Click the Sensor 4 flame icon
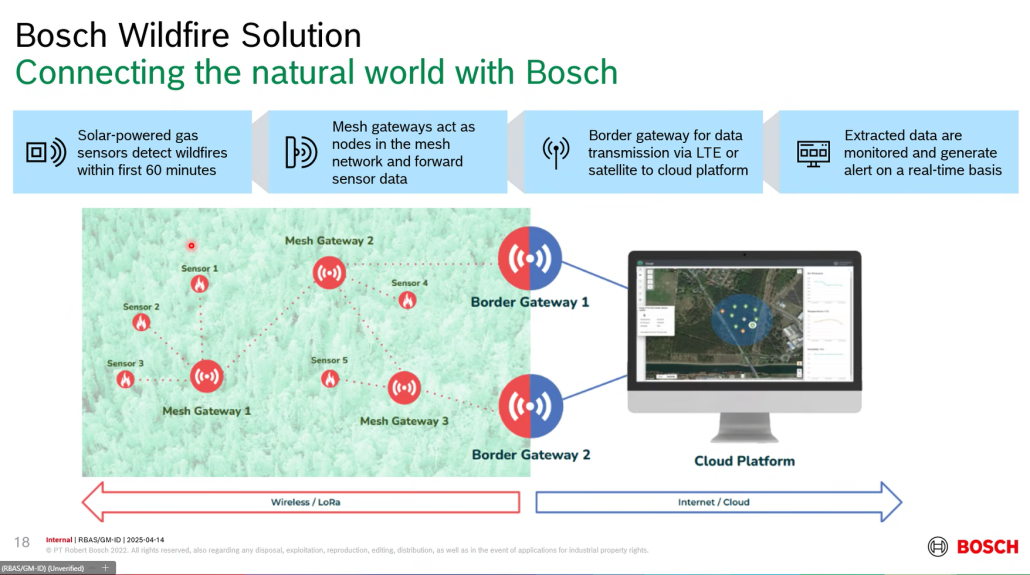This screenshot has width=1030, height=575. [407, 300]
